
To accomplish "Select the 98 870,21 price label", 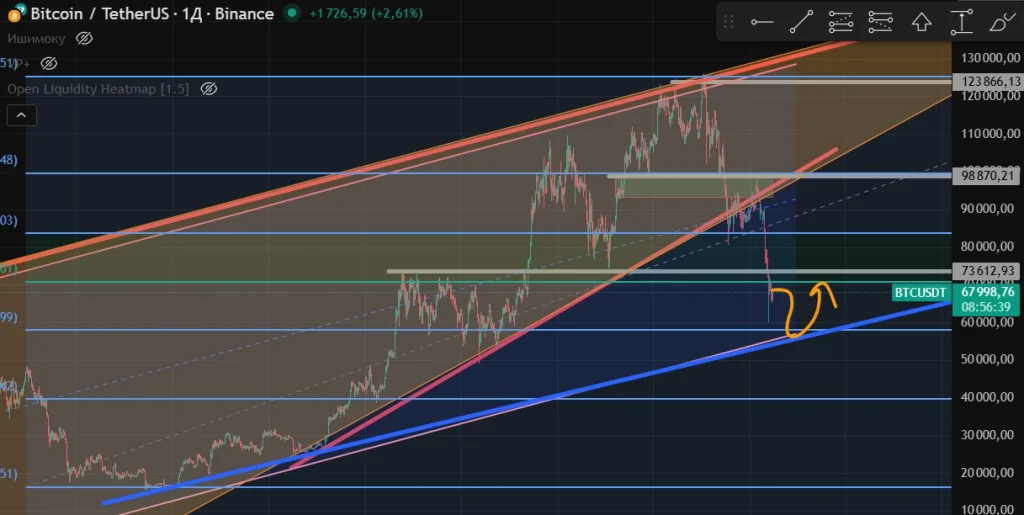I will [986, 176].
